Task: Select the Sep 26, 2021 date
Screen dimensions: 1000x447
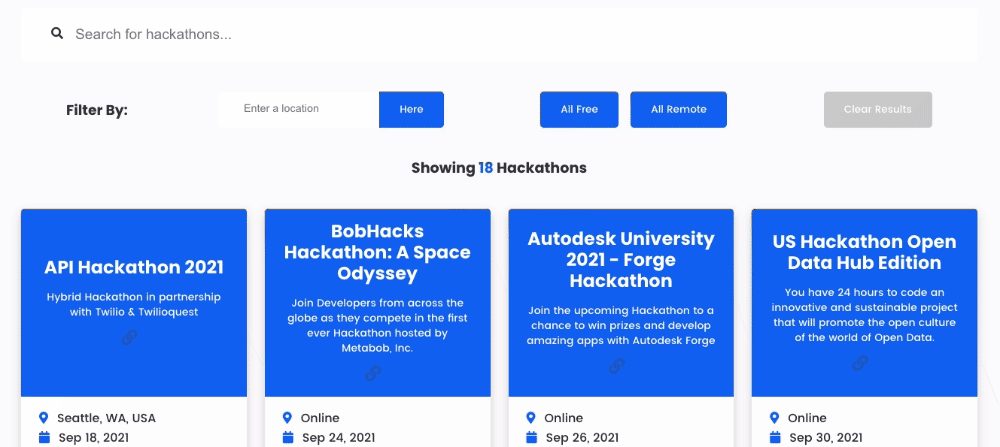Action: point(582,438)
